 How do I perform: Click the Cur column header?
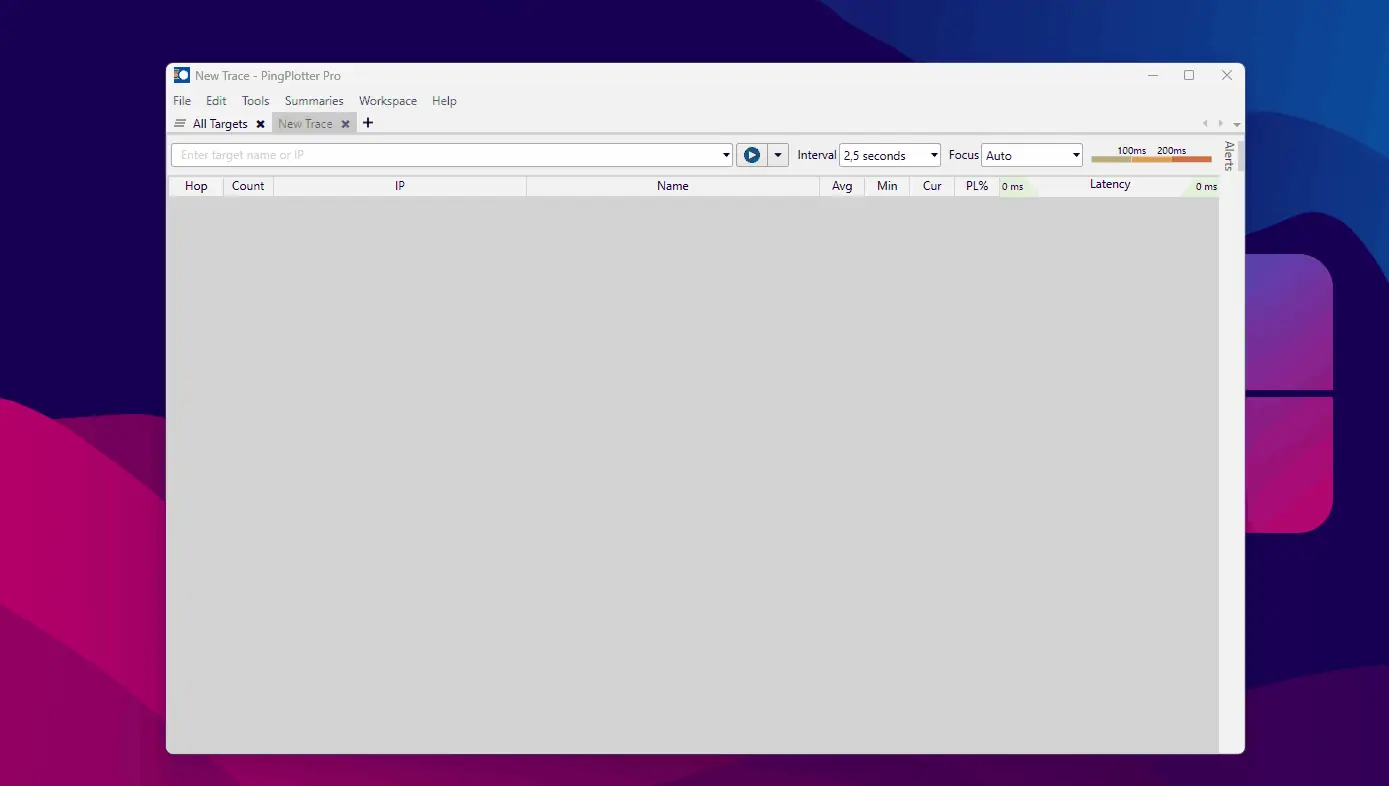pos(932,186)
